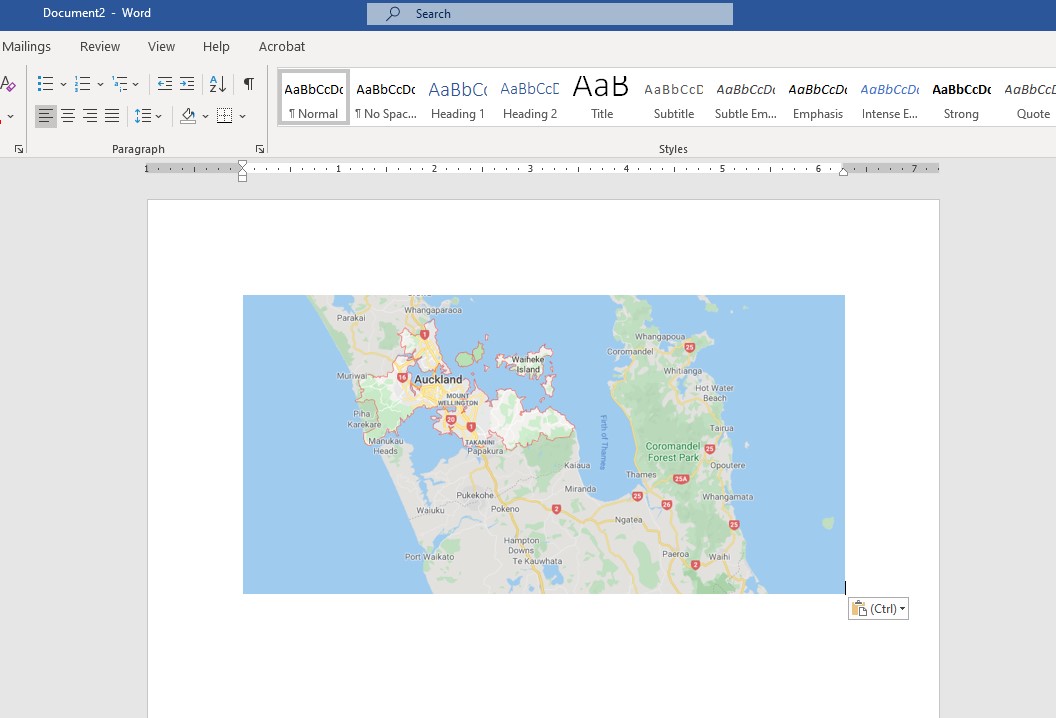Open Font group dialog launcher
Screen dimensions: 1056x718
pyautogui.click(x=19, y=149)
